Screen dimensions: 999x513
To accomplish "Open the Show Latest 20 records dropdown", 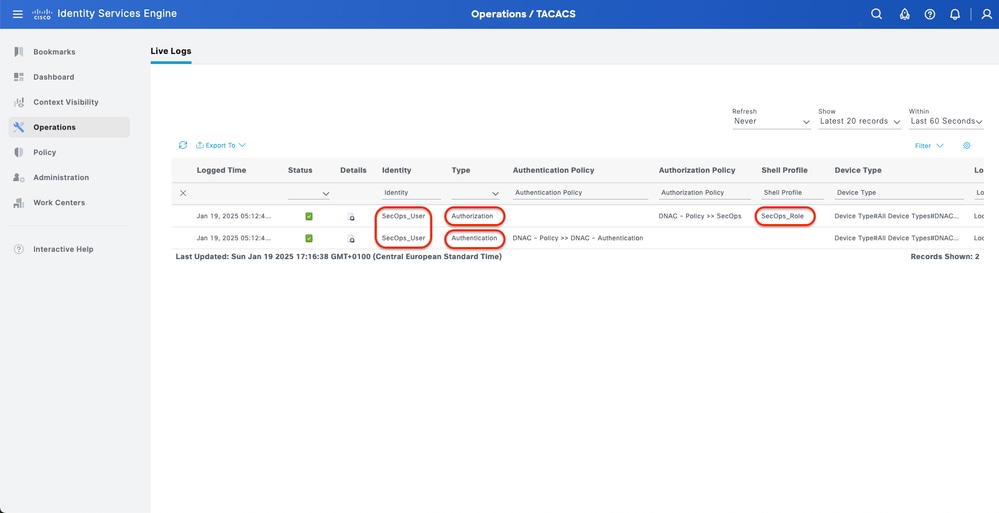I will [x=859, y=121].
